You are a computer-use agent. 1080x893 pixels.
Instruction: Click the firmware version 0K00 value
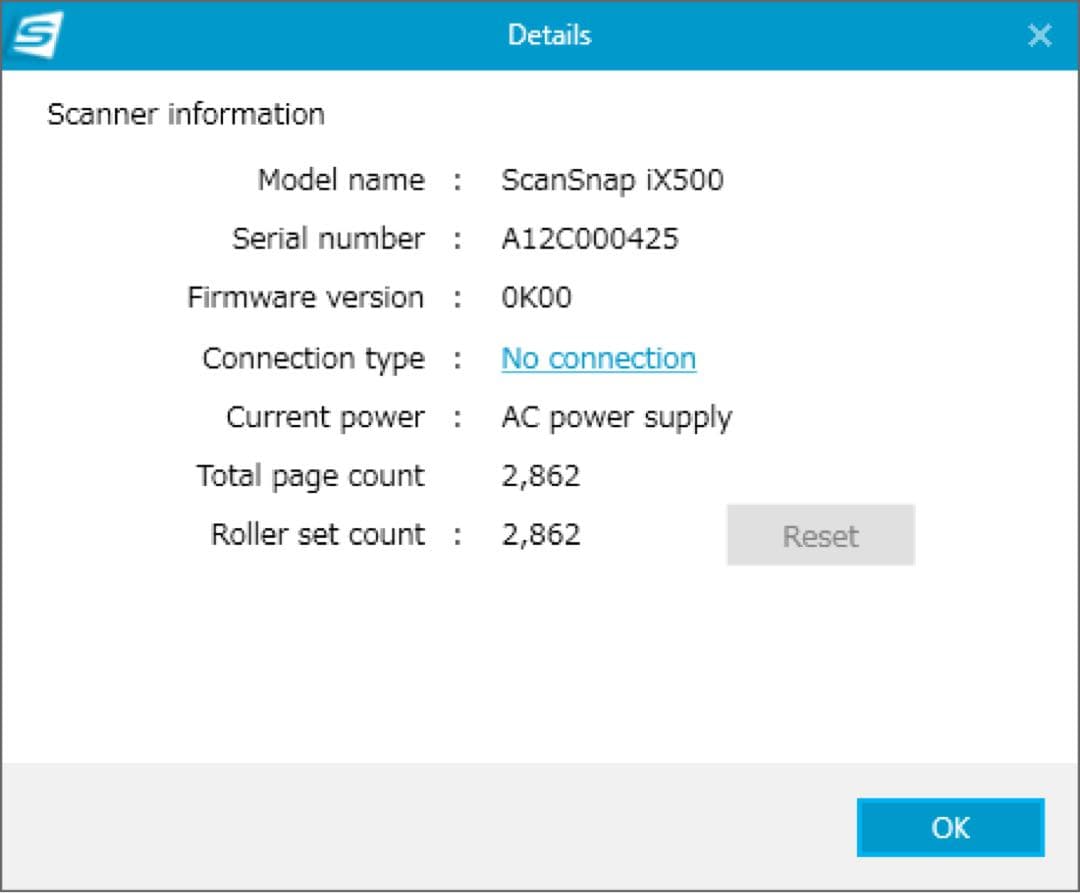coord(536,297)
